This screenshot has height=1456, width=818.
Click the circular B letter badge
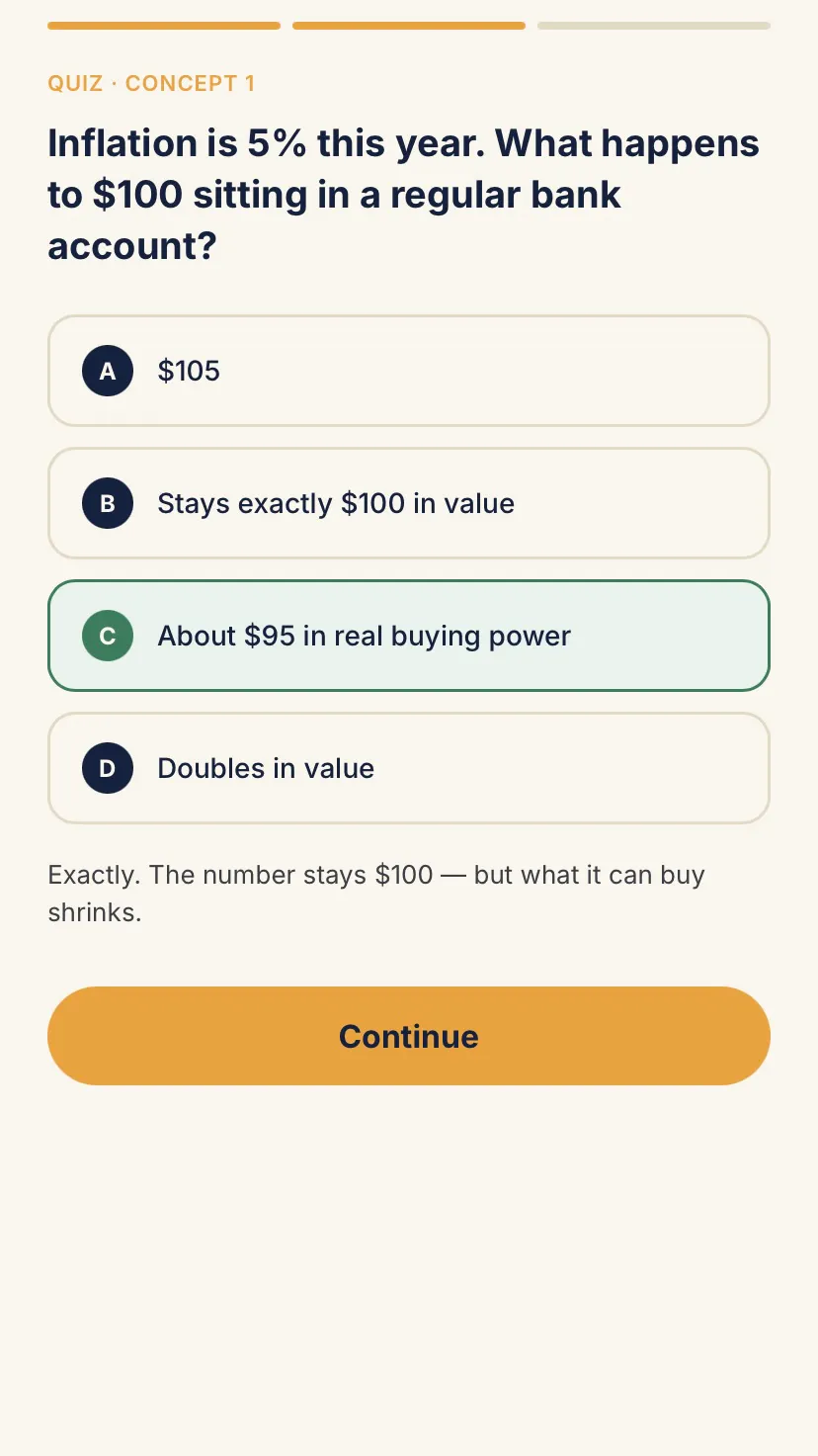(108, 503)
